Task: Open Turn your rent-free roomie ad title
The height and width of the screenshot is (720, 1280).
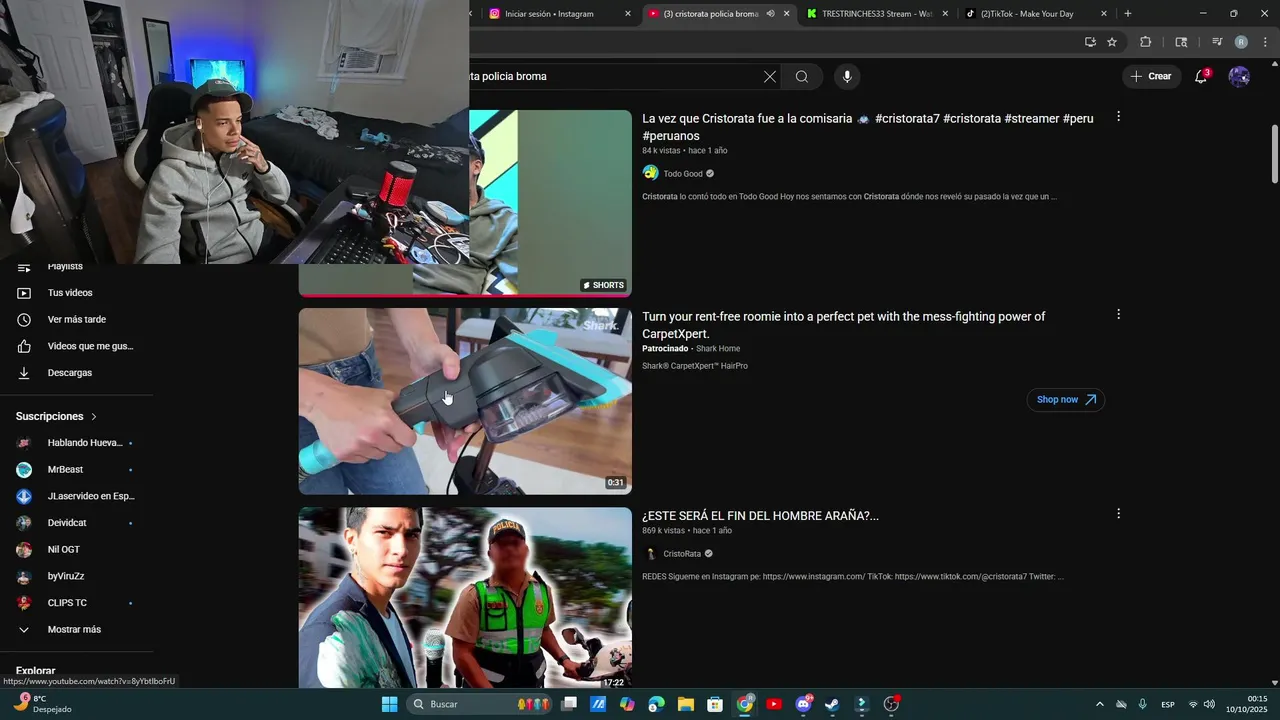Action: pos(844,325)
